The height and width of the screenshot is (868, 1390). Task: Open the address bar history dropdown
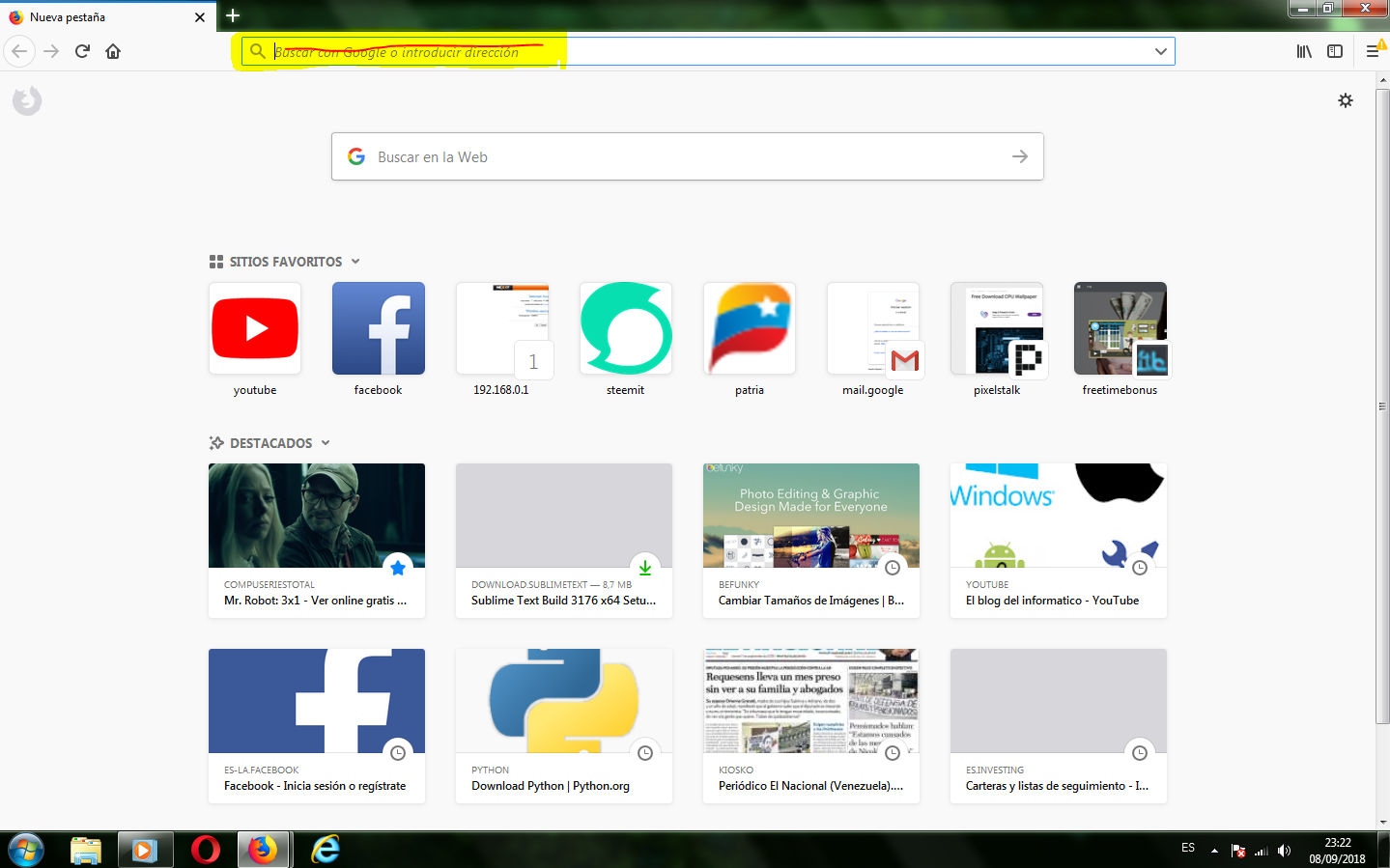tap(1161, 51)
